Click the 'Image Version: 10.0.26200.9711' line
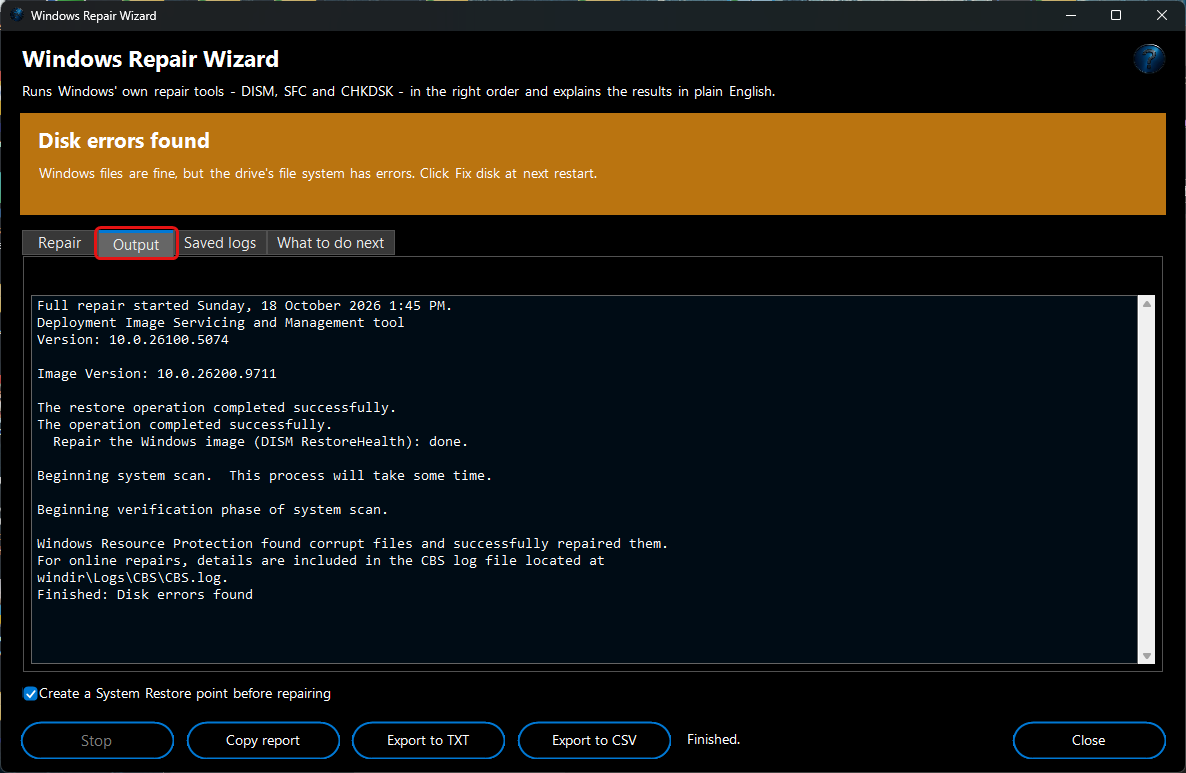This screenshot has height=773, width=1186. point(157,374)
